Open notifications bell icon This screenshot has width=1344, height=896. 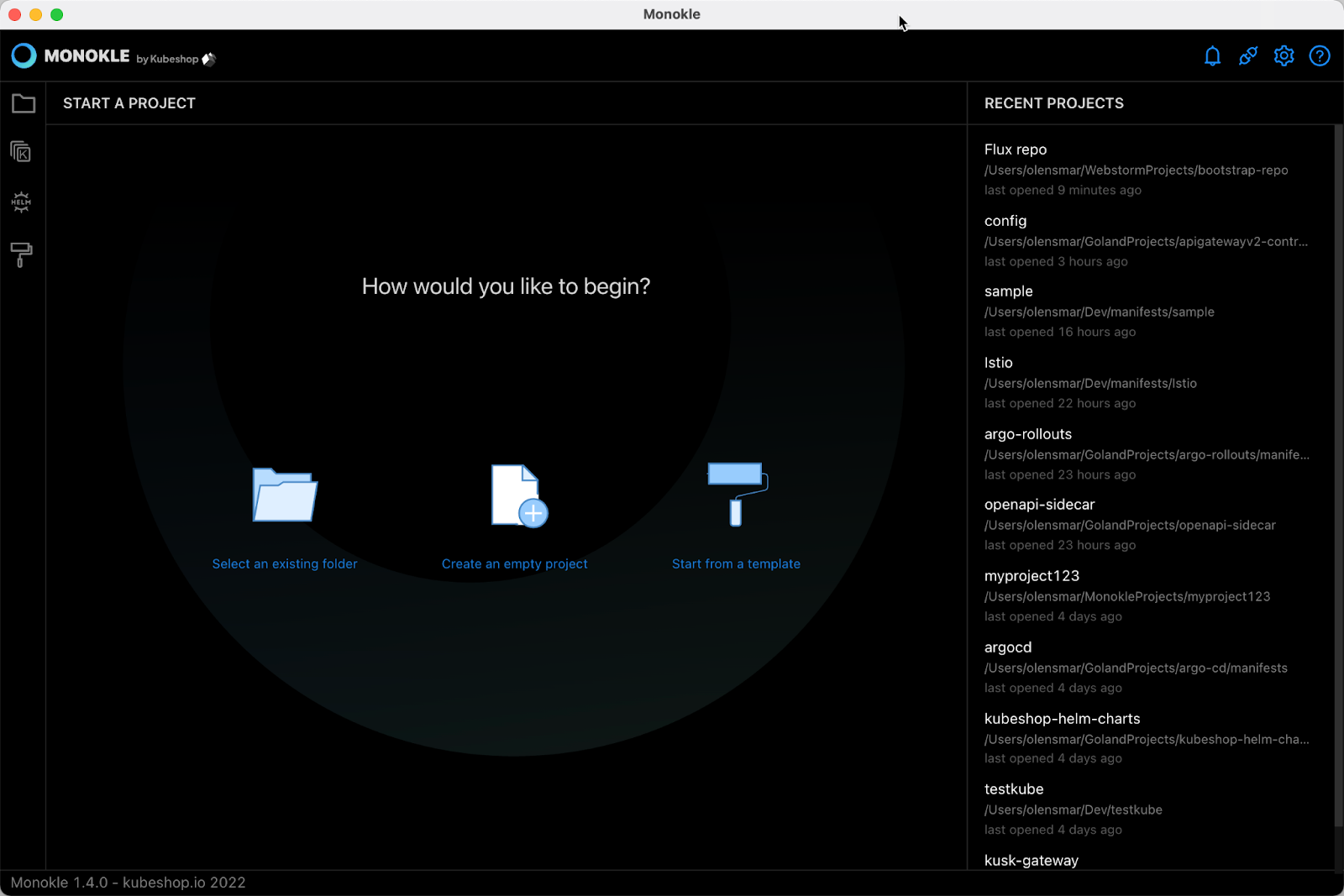click(x=1212, y=56)
